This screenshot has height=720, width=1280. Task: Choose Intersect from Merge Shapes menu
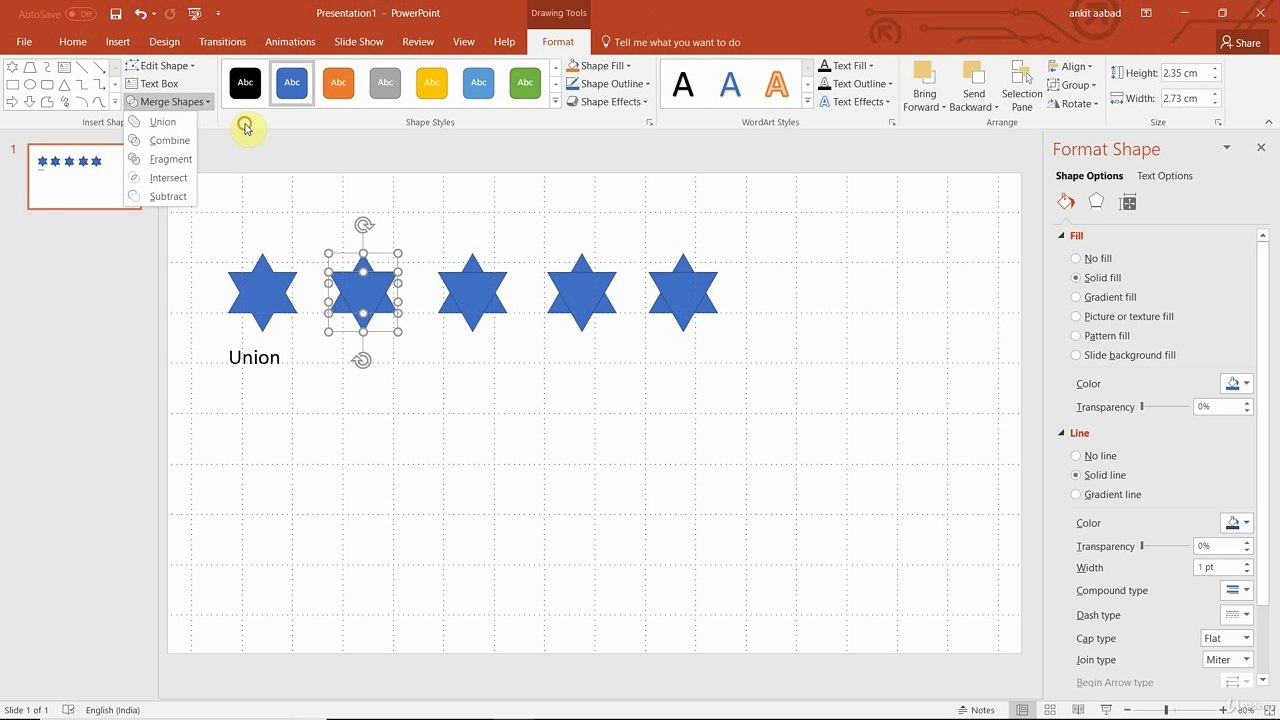(x=168, y=178)
